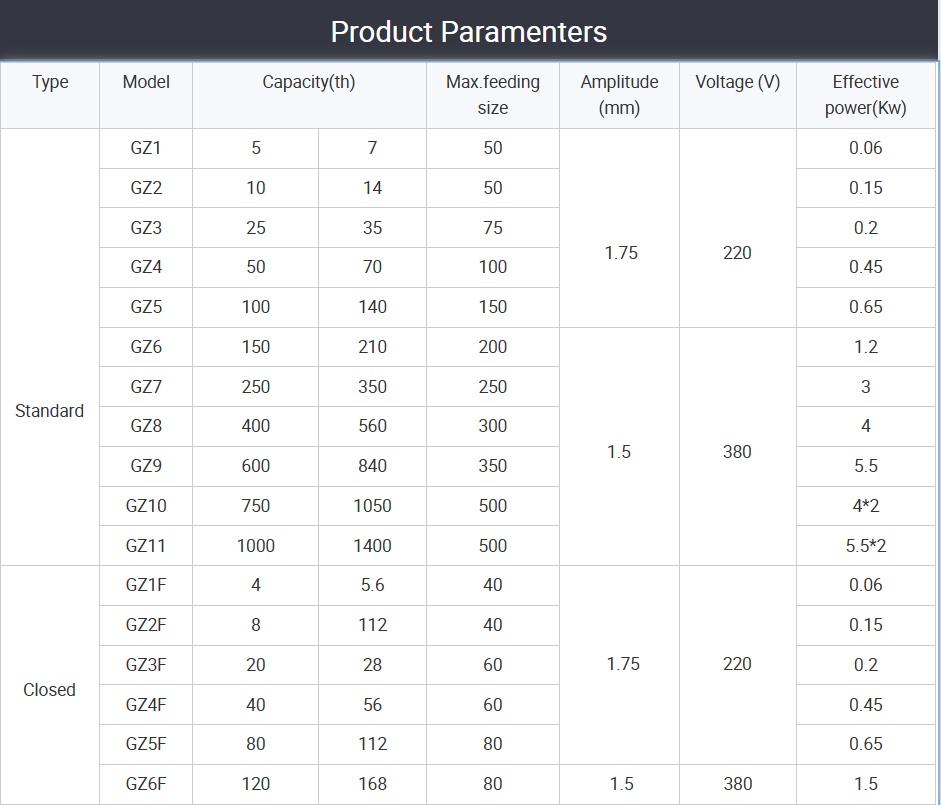This screenshot has height=805, width=941.
Task: Click the GZ8 model cell
Action: point(146,426)
